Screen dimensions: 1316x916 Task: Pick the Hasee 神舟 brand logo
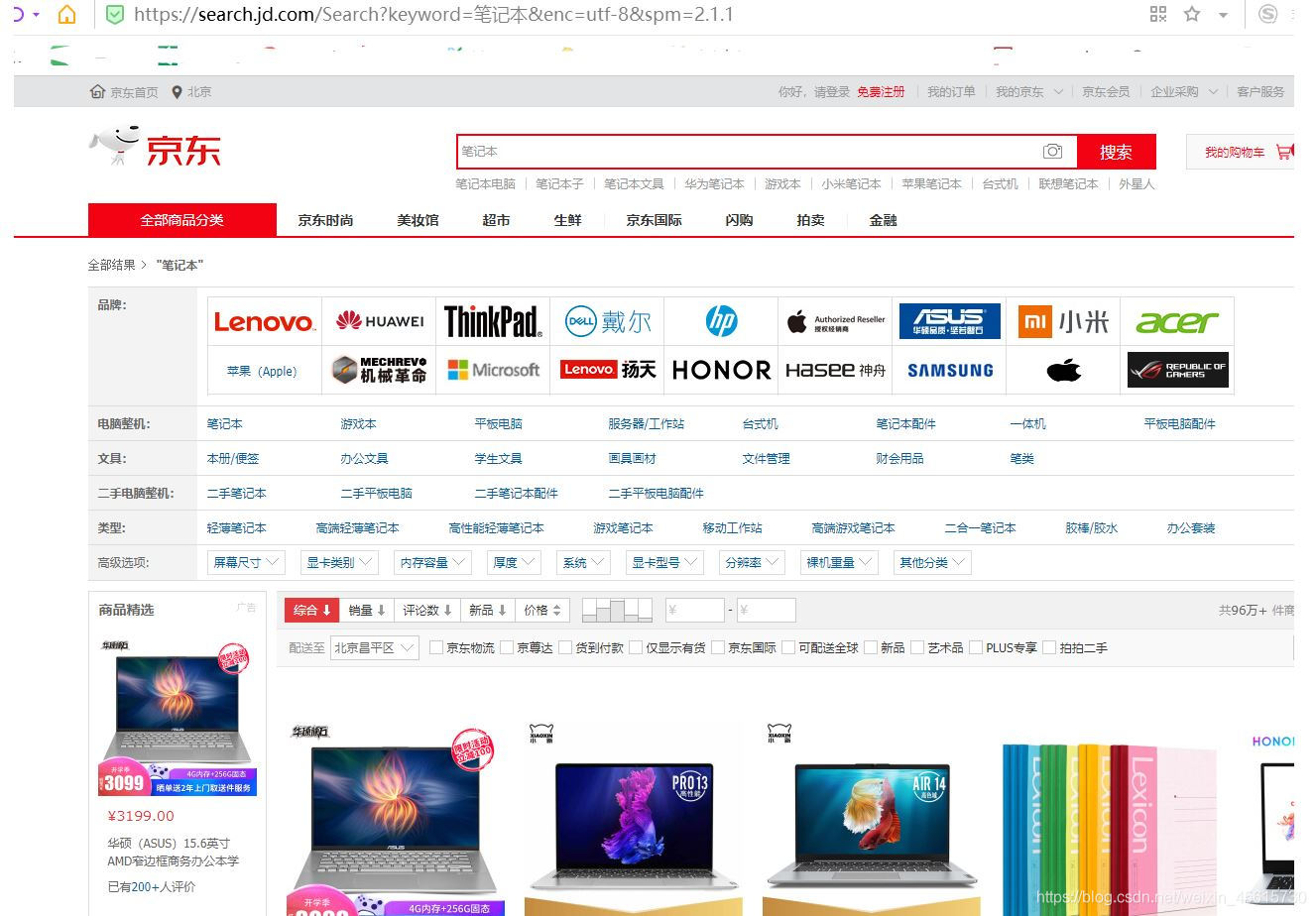835,370
